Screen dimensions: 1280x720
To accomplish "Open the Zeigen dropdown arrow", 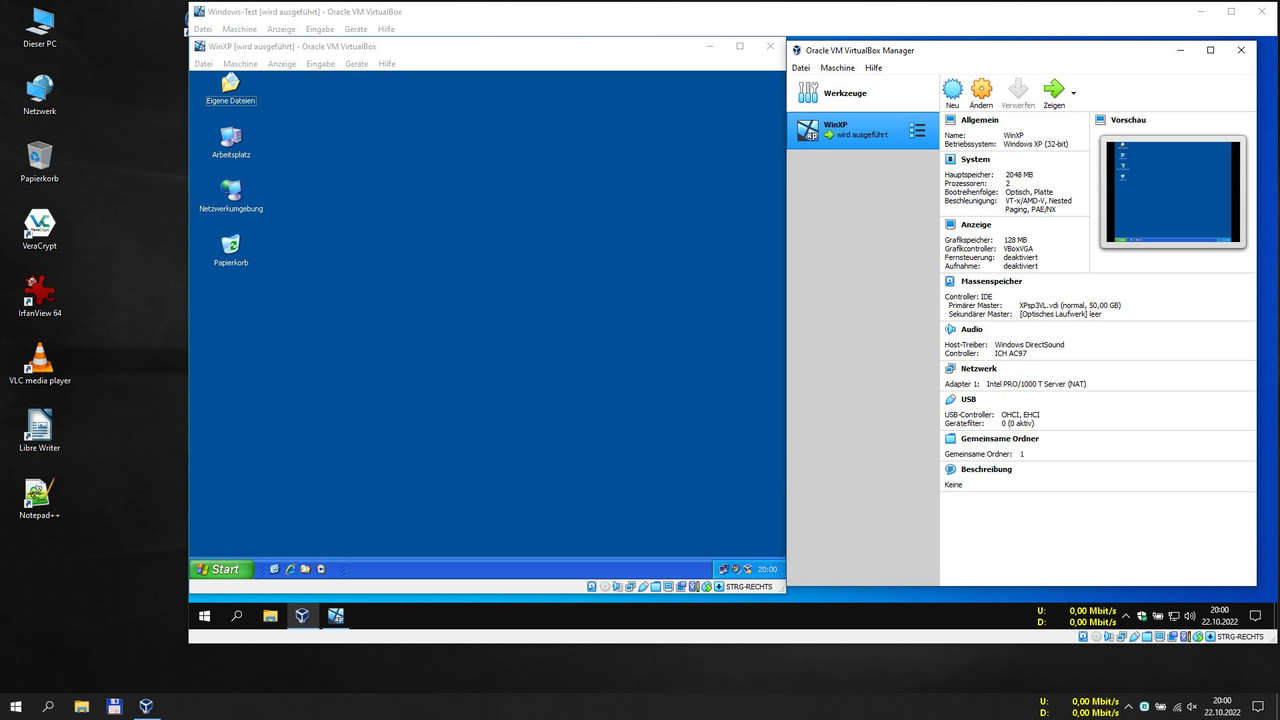I will [x=1073, y=94].
